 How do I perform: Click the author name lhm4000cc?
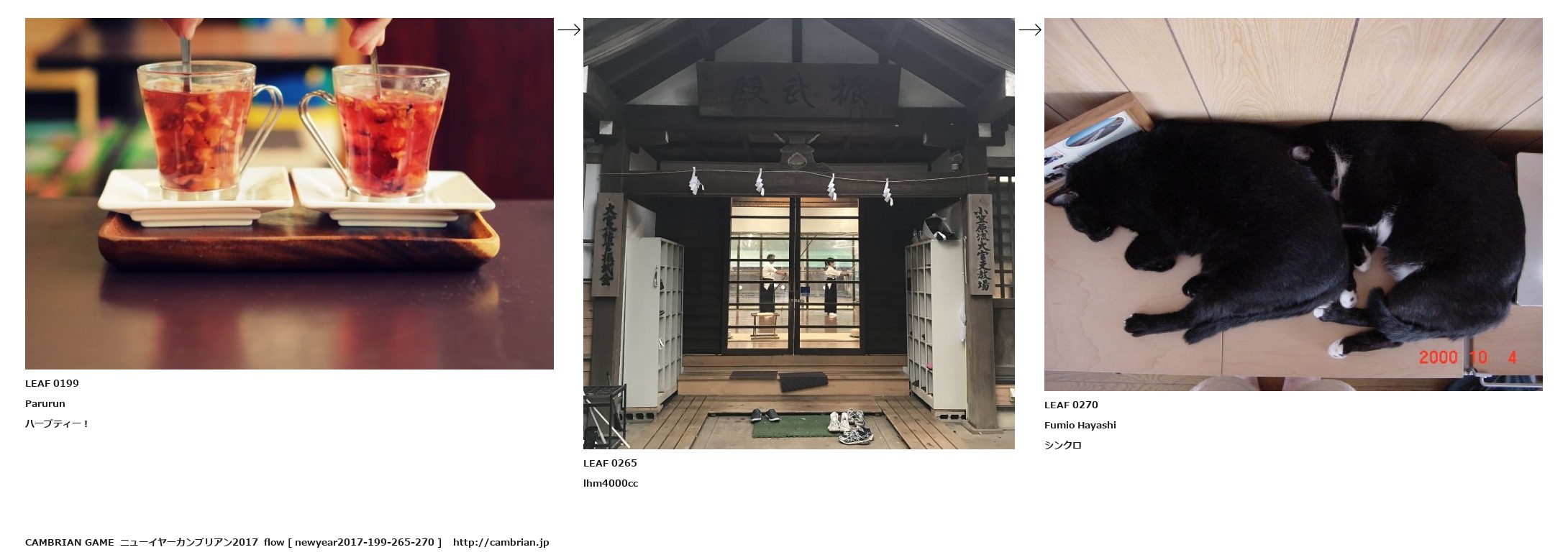point(611,483)
